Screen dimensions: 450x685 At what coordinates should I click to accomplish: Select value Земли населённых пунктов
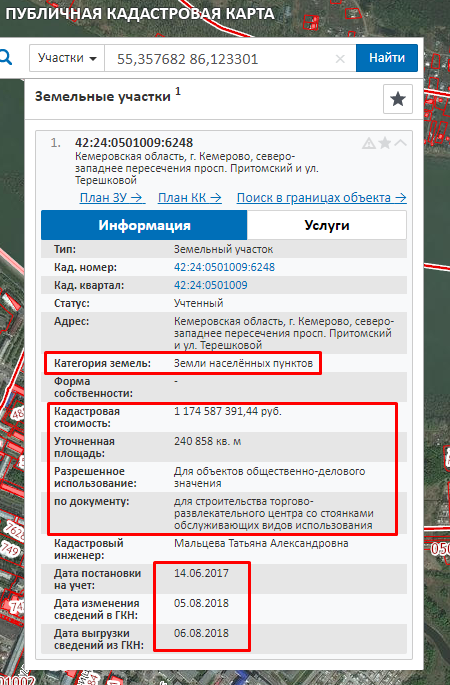click(x=243, y=363)
